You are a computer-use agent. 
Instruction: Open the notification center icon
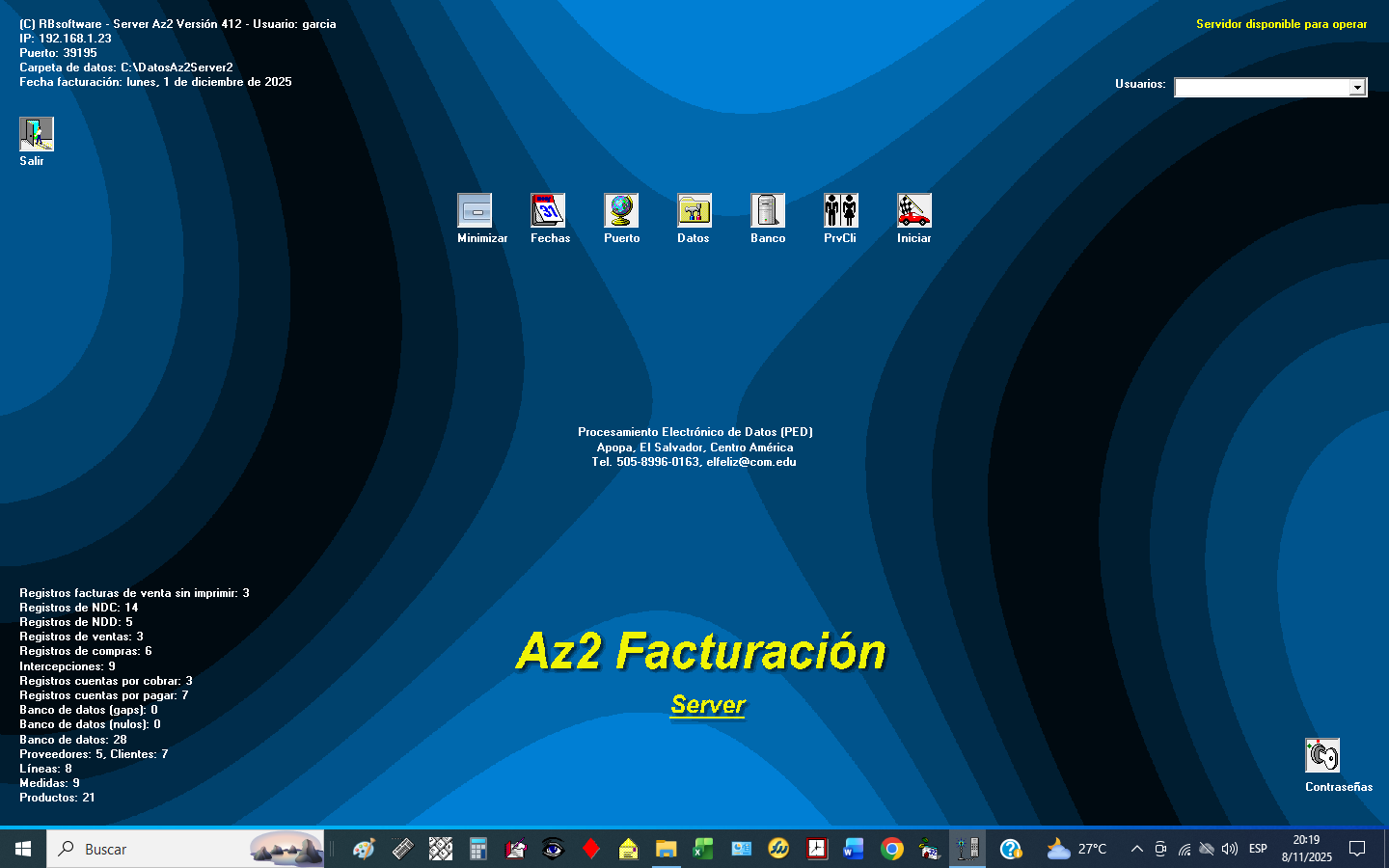click(1357, 849)
